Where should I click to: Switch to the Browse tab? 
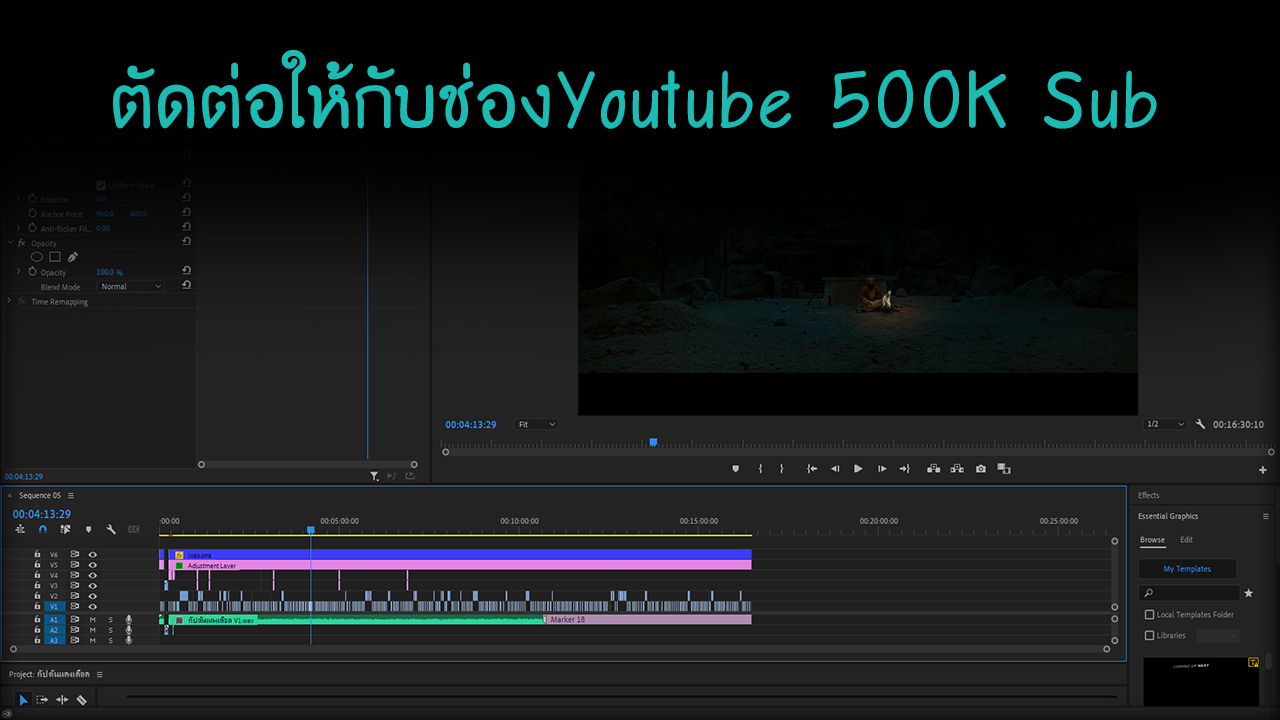(1152, 540)
